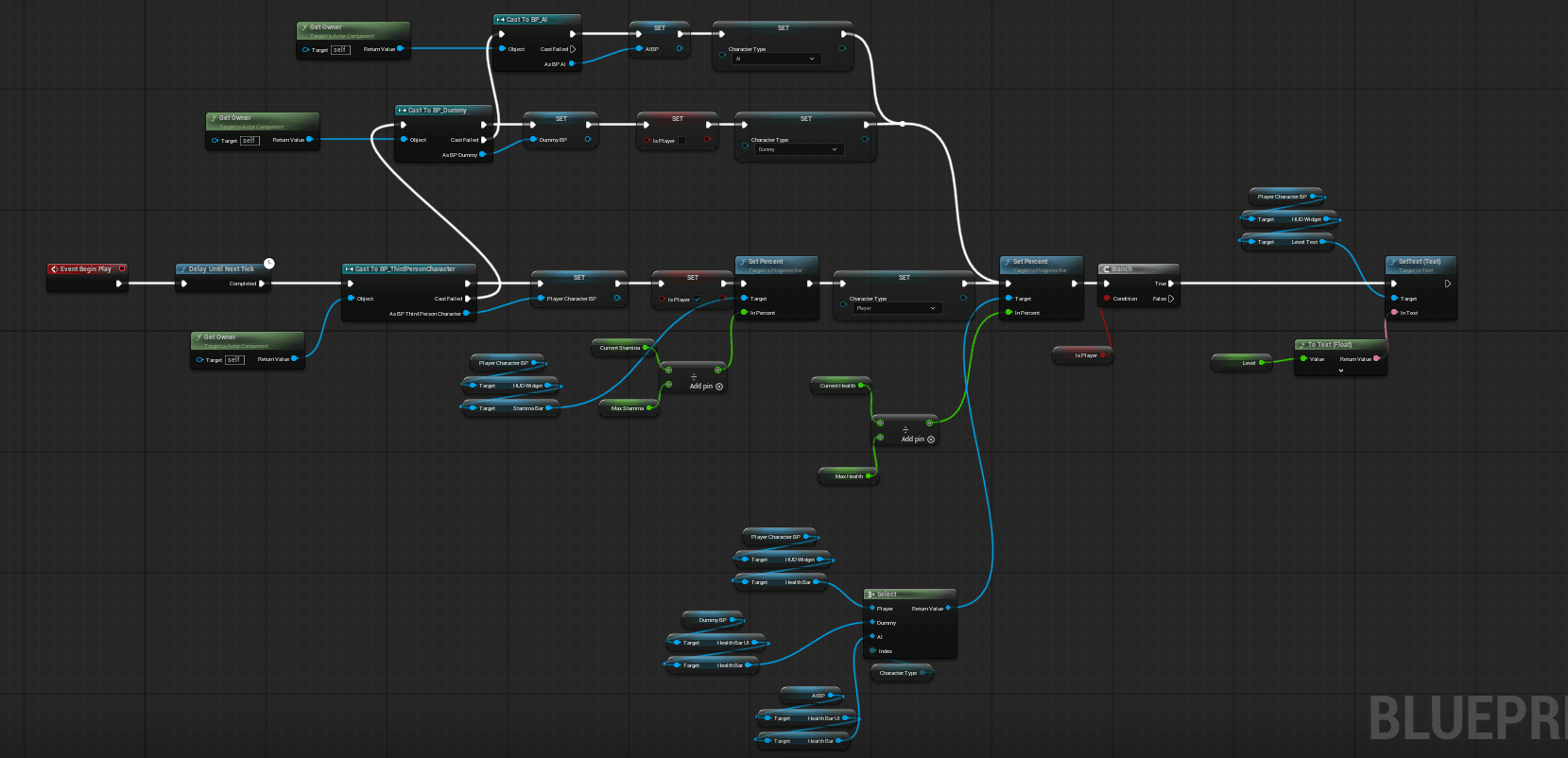This screenshot has width=1568, height=758.
Task: Click the Event Begin Play event icon
Action: [54, 269]
